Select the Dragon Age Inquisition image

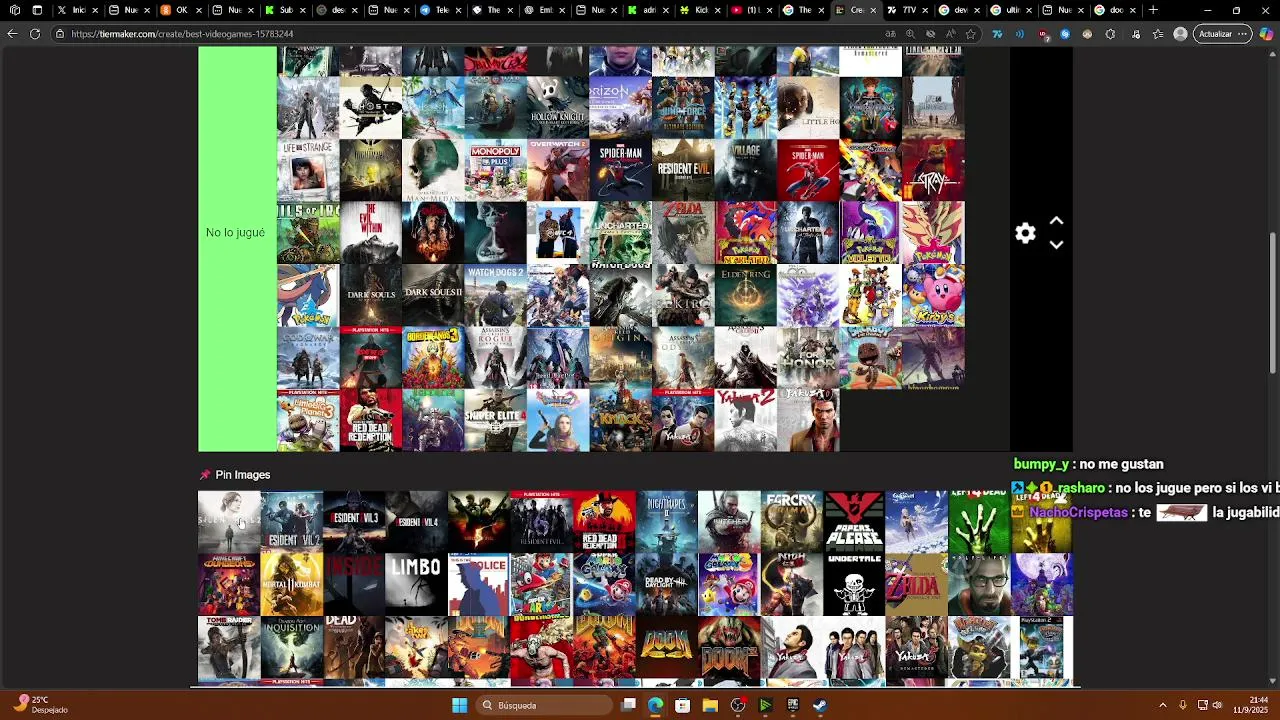pyautogui.click(x=291, y=647)
